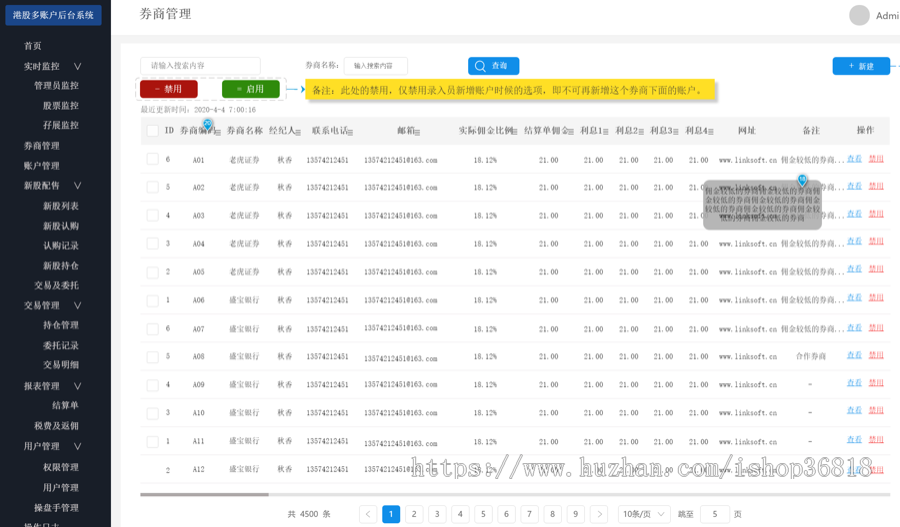Viewport: 900px width, 527px height.
Task: Click 港股多账户后台系统 logo title
Action: point(53,15)
